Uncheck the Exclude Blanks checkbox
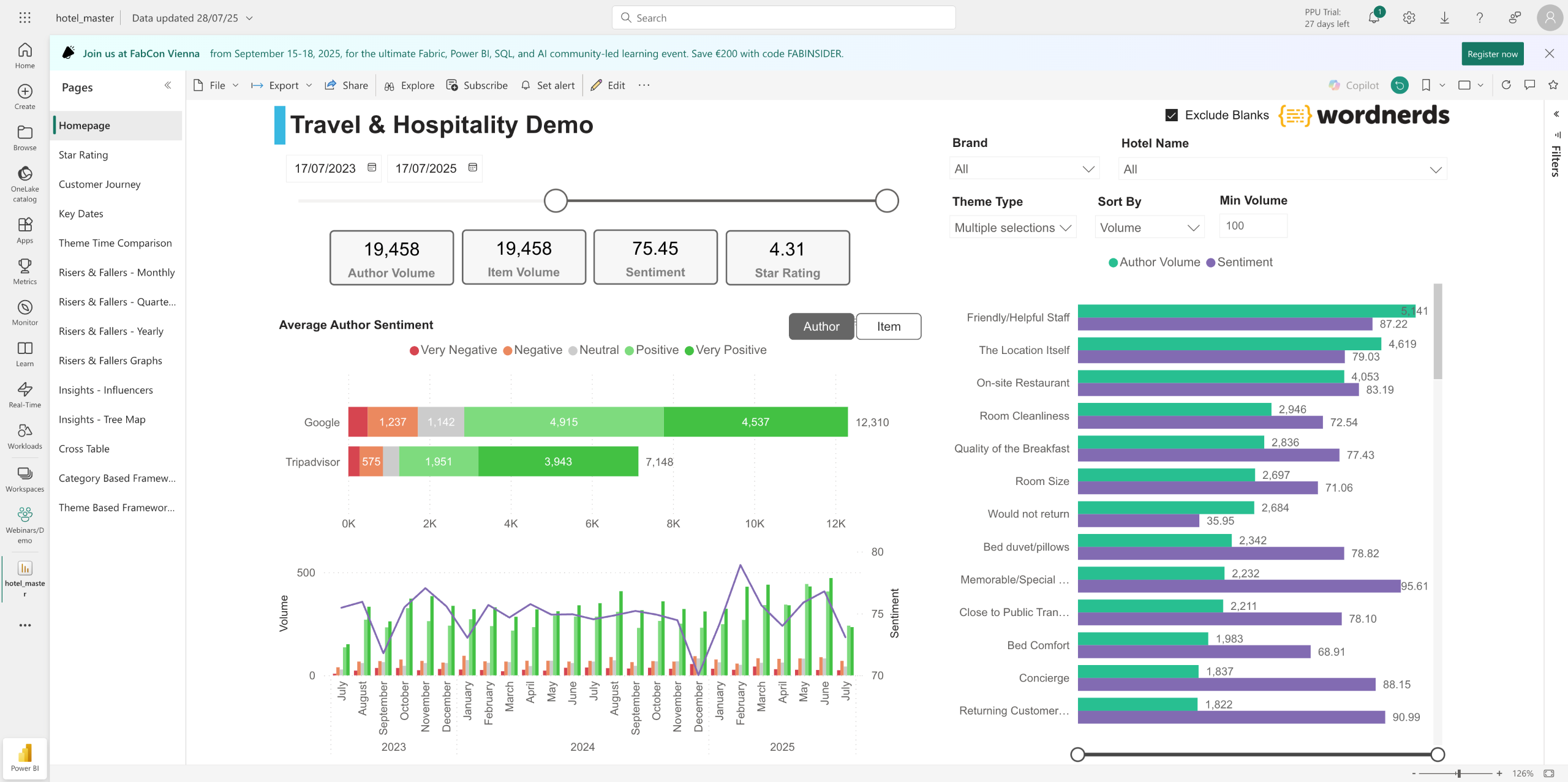Screen dimensions: 1568x782 [x=1172, y=115]
